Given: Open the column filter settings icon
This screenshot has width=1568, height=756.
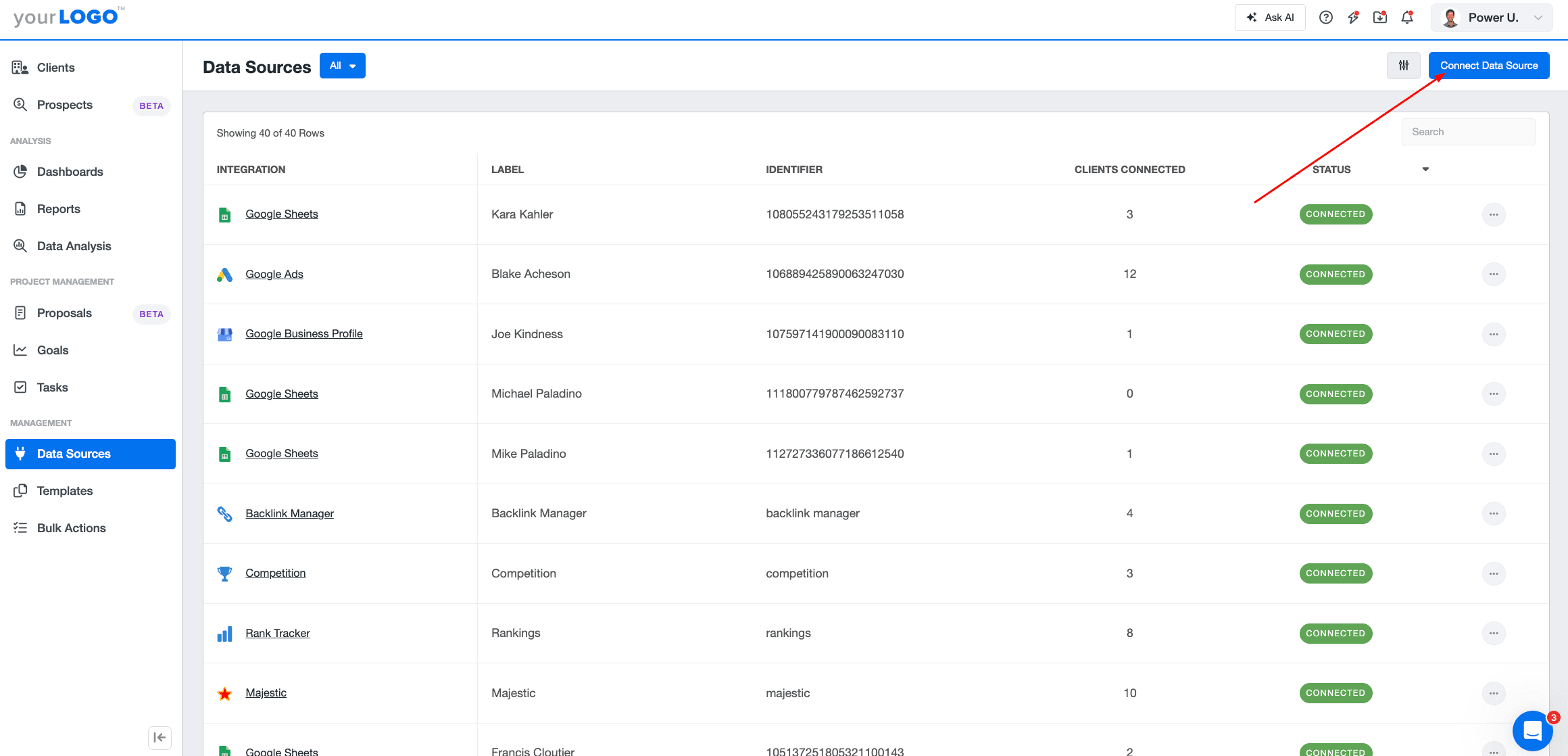Looking at the screenshot, I should click(1403, 65).
